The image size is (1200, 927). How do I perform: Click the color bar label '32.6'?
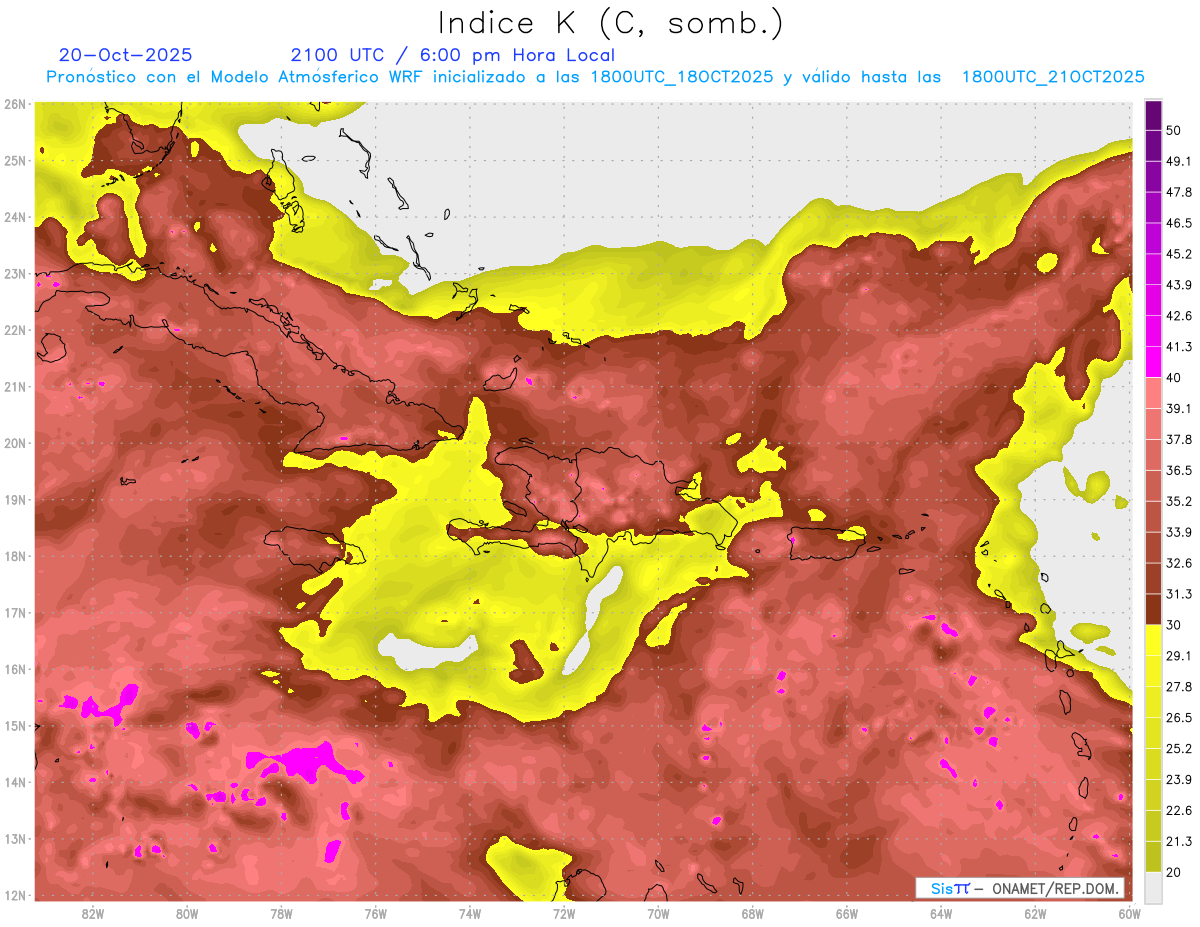point(1179,564)
